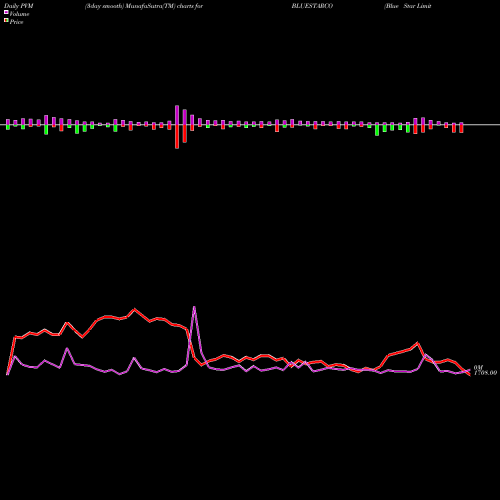This screenshot has height=500, width=500.
Task: Select the 'Price' legend label
Action: coord(16,22)
